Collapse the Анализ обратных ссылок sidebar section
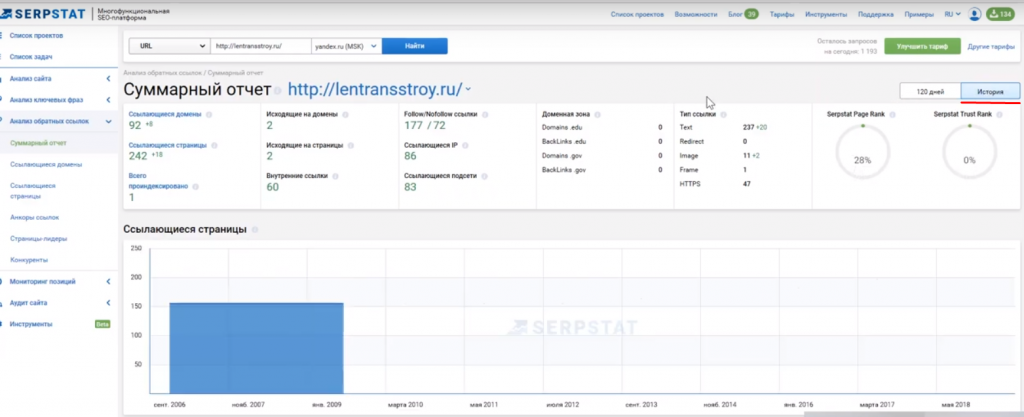Viewport: 1024px width, 417px height. pos(108,121)
